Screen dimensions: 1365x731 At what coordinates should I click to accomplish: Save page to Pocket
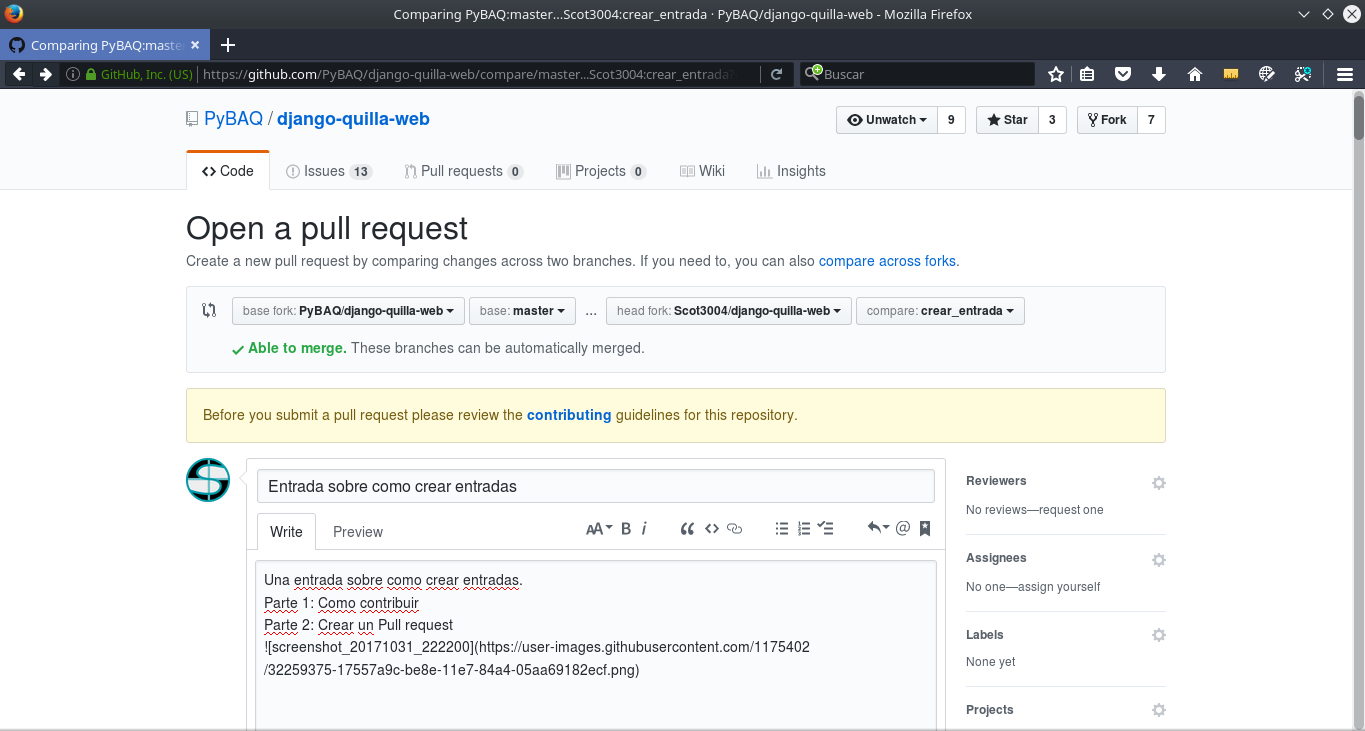pyautogui.click(x=1123, y=74)
